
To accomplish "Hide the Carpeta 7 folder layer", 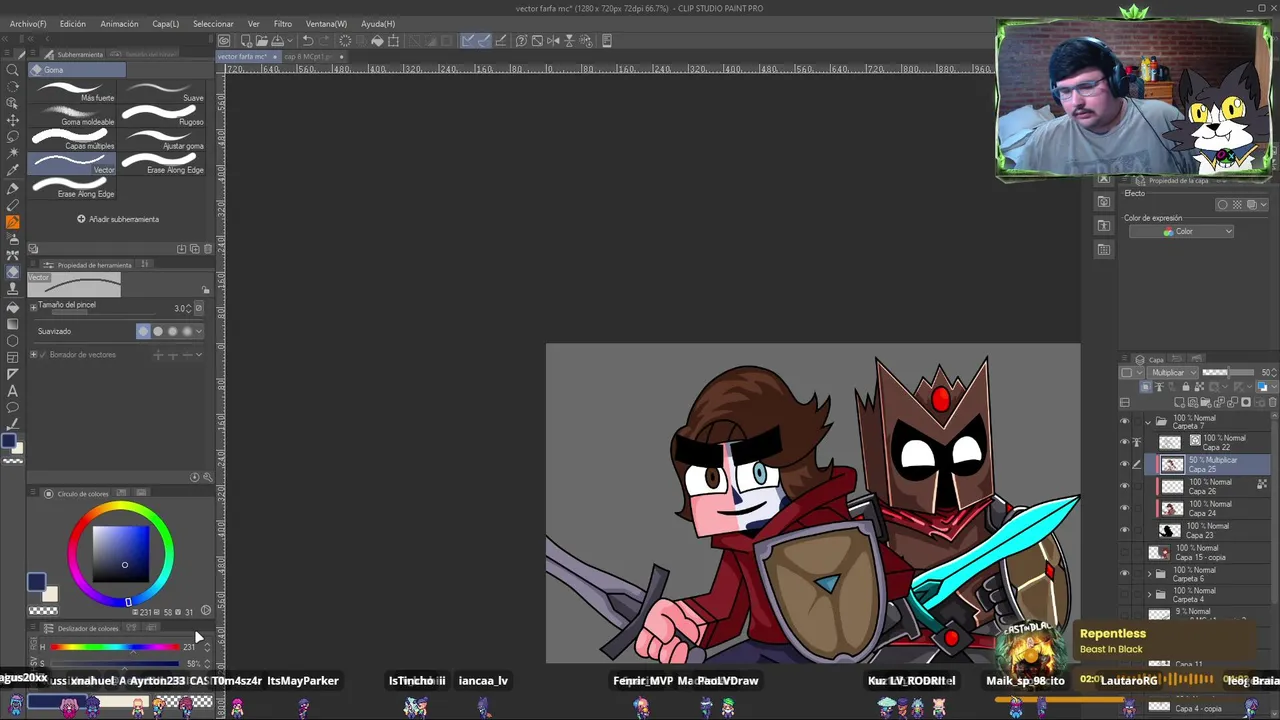I will pos(1124,422).
